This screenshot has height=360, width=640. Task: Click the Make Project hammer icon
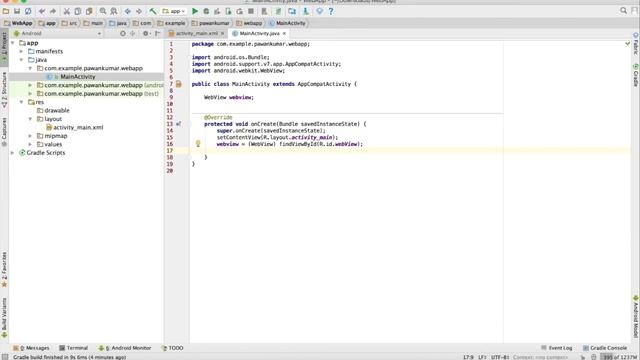pyautogui.click(x=153, y=11)
